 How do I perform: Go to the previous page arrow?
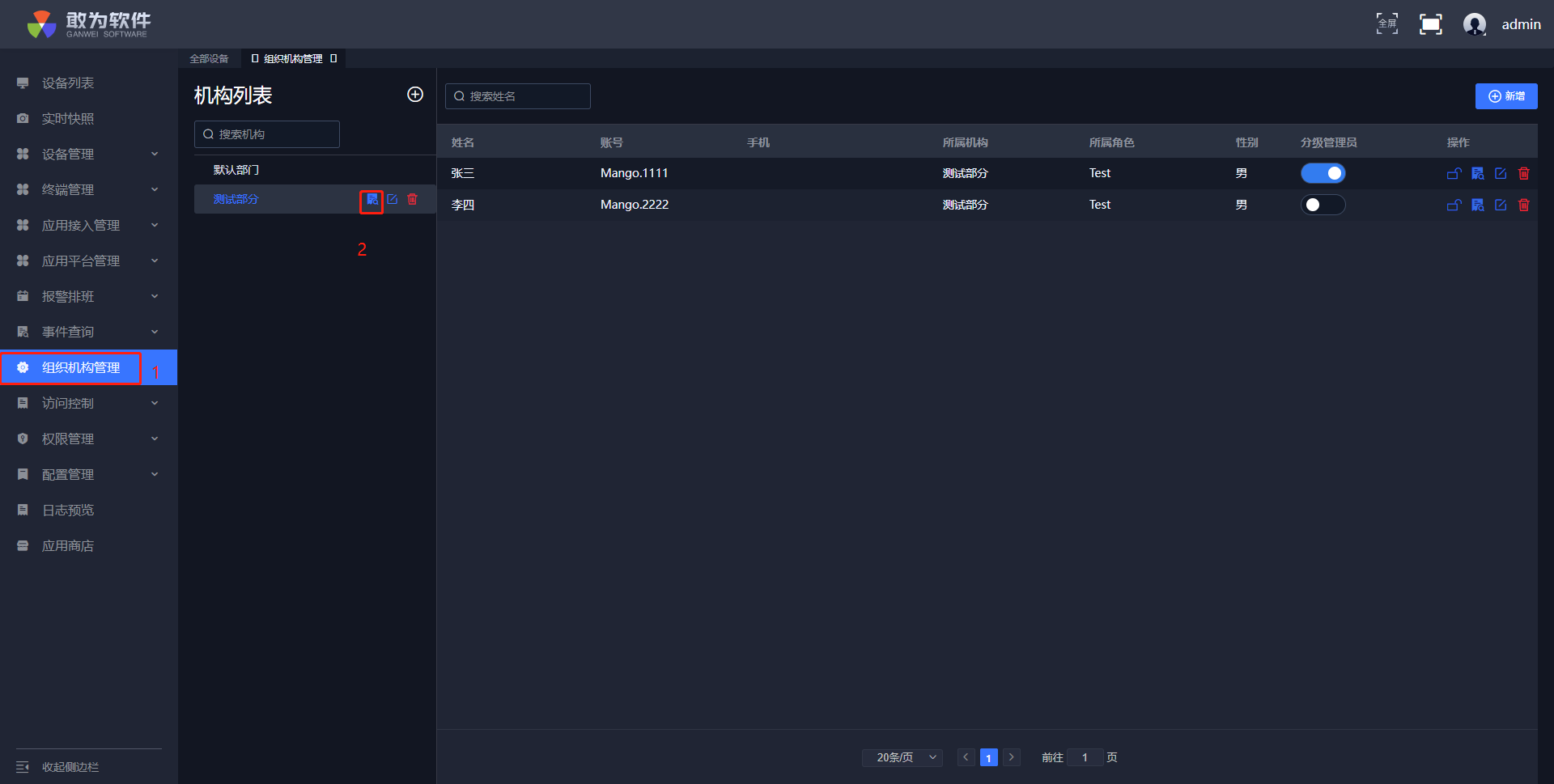point(966,757)
